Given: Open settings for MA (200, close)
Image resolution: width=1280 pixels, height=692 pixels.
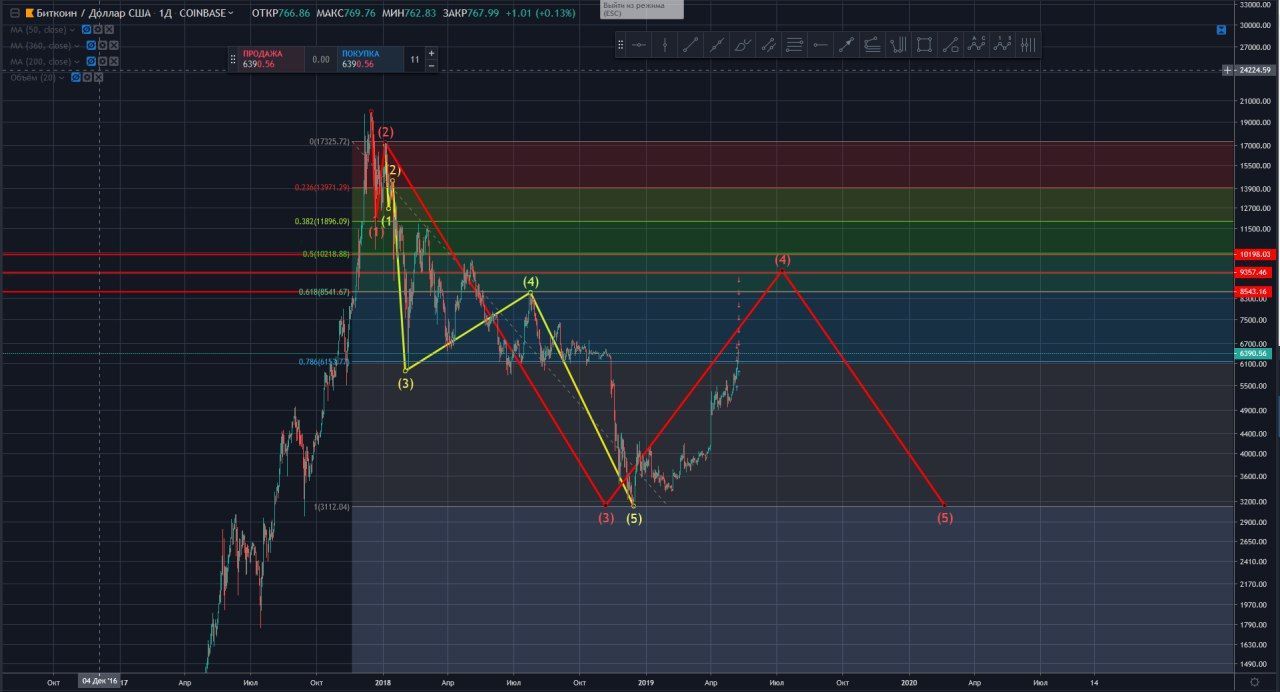Looking at the screenshot, I should click(102, 61).
